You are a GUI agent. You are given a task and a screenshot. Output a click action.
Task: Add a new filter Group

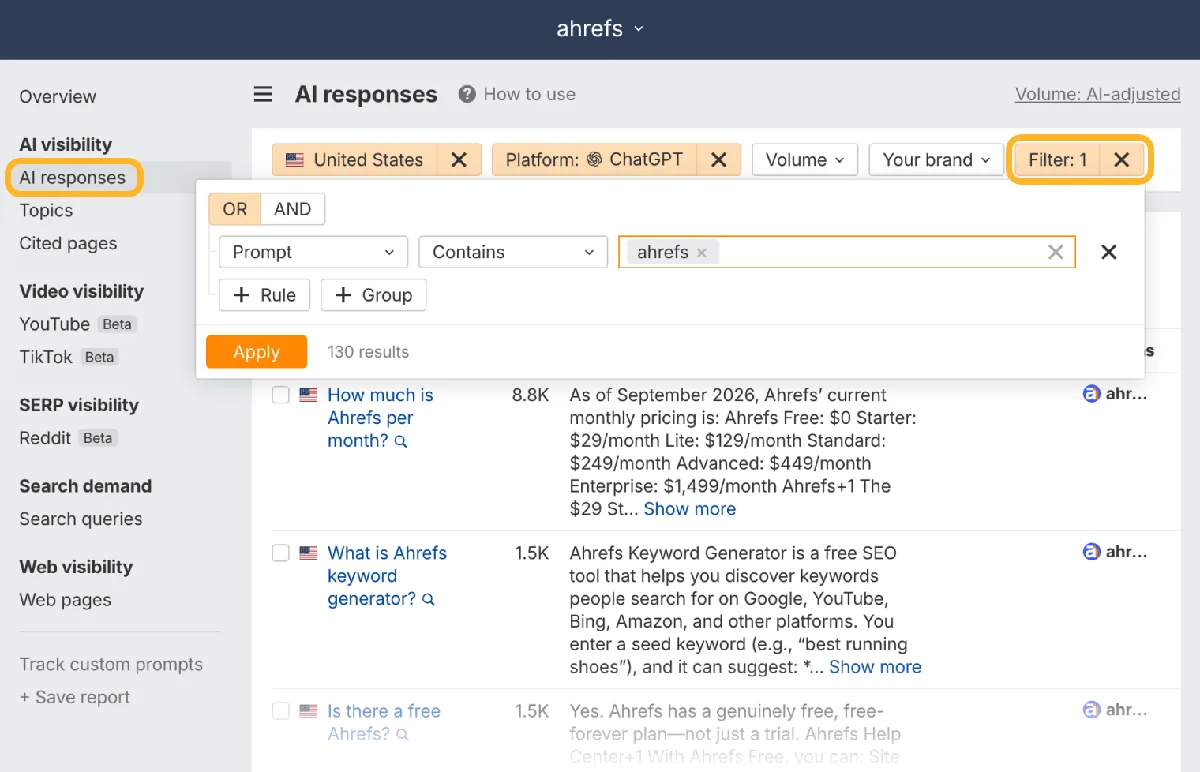tap(374, 295)
